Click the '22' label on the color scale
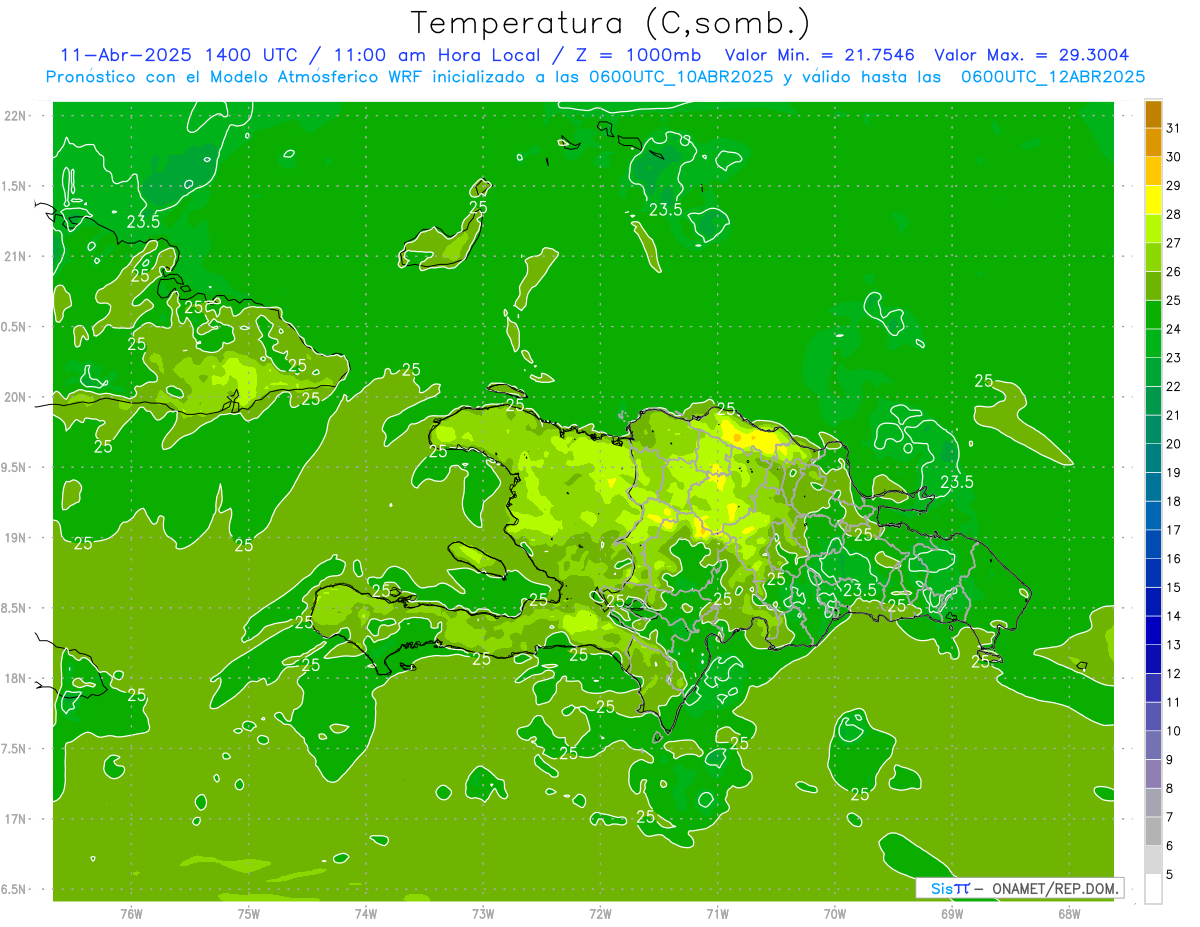The width and height of the screenshot is (1200, 927). pyautogui.click(x=1173, y=387)
